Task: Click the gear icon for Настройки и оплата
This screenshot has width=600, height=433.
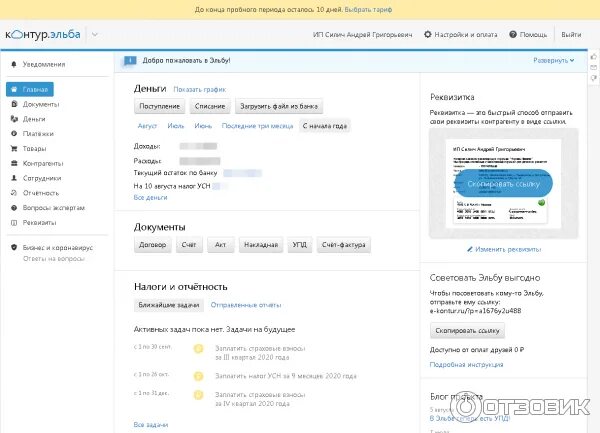Action: pos(427,34)
